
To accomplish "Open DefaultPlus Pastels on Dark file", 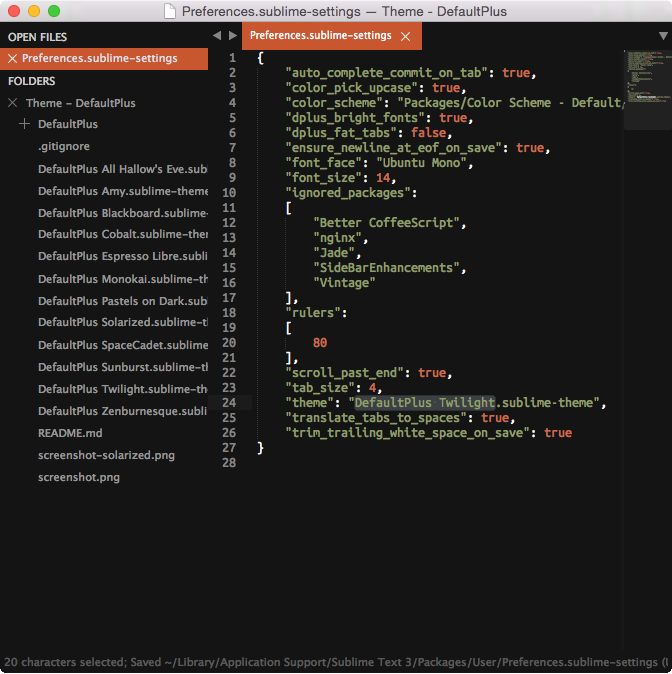I will pos(123,301).
